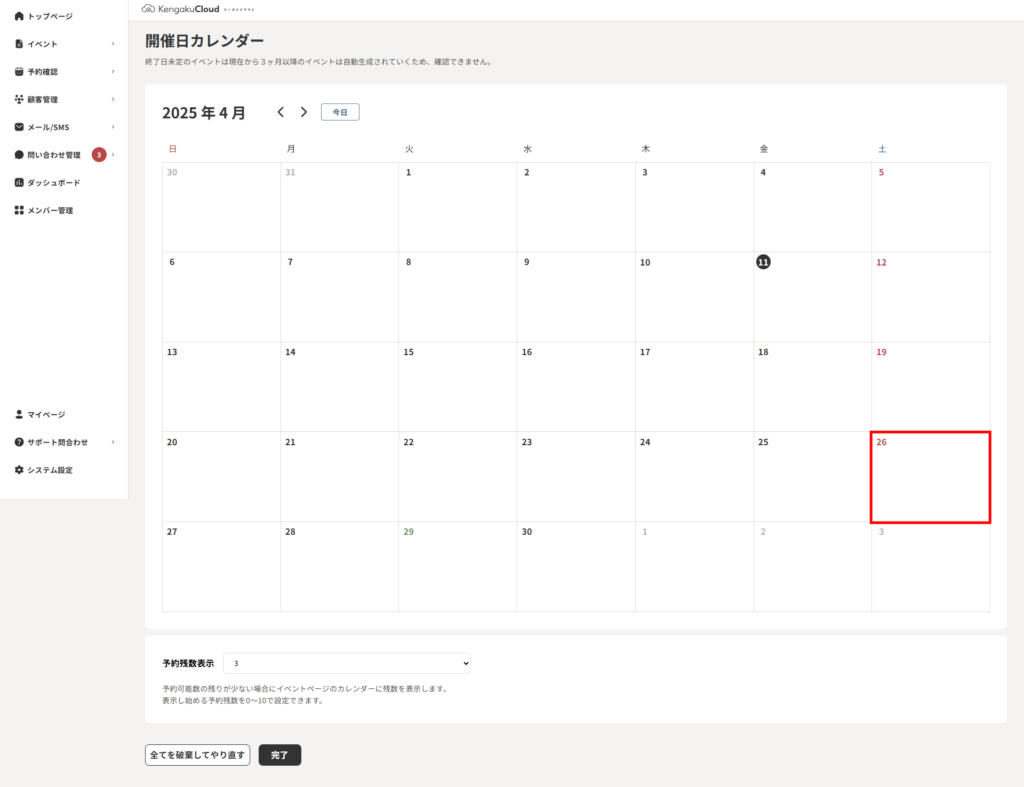Select April 19 calendar cell
The image size is (1024, 787).
point(931,387)
